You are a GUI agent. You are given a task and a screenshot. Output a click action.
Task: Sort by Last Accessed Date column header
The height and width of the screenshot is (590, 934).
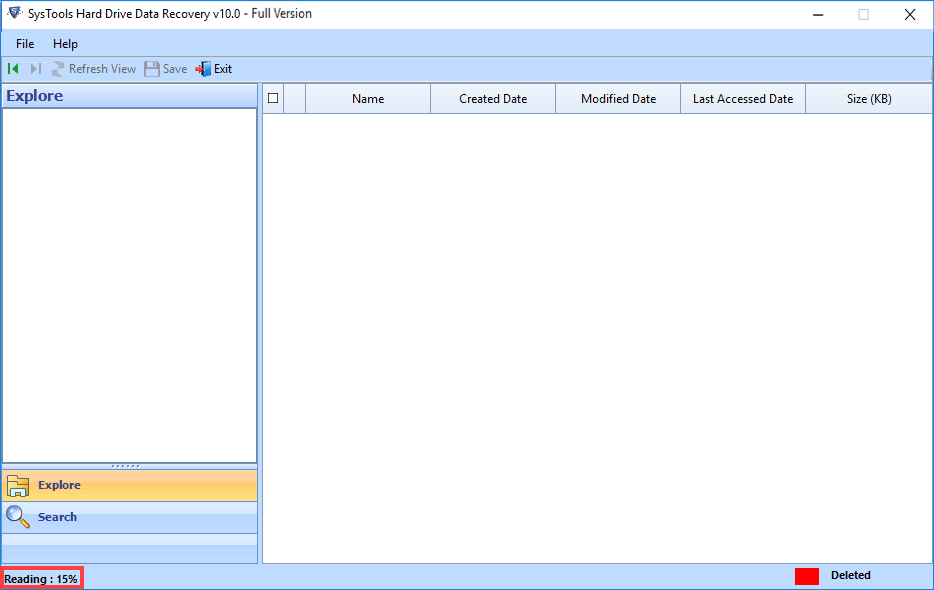click(743, 99)
